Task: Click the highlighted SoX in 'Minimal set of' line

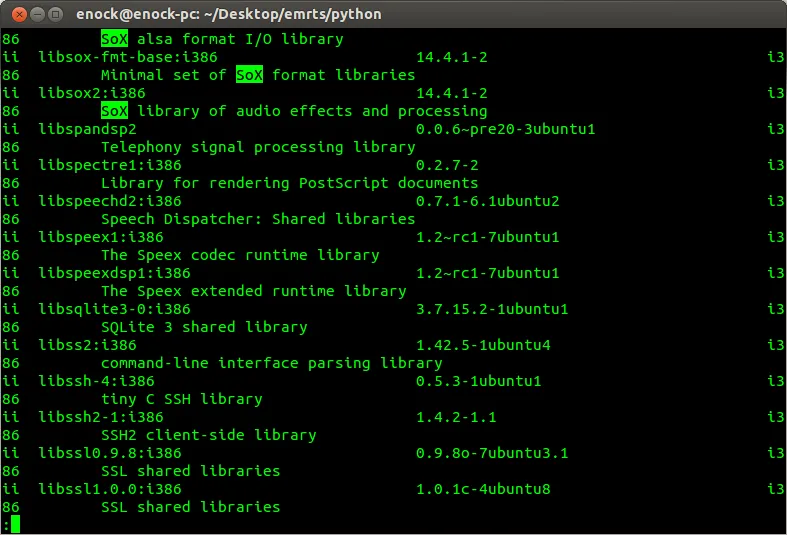Action: coord(249,75)
